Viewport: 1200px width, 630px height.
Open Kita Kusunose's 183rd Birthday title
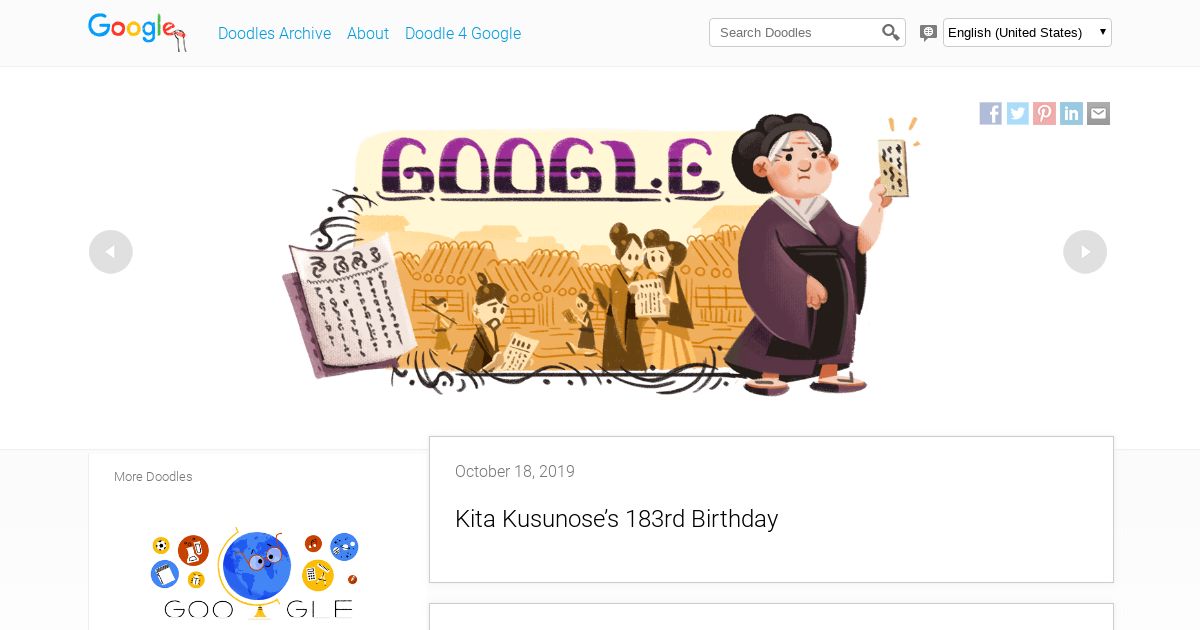pyautogui.click(x=616, y=519)
